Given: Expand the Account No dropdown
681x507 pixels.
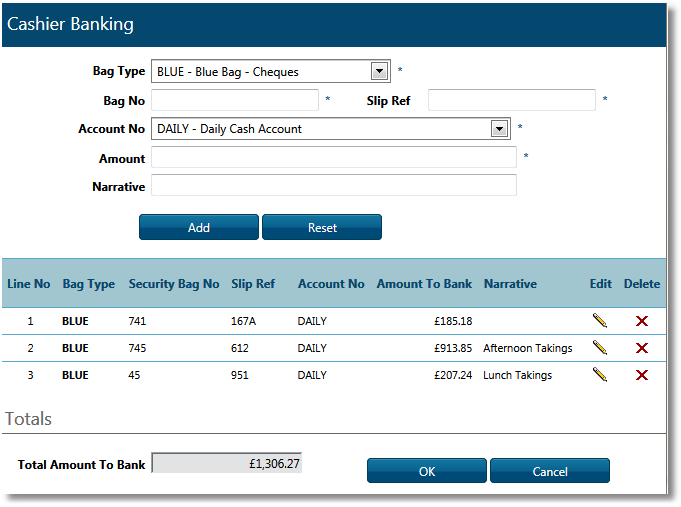Looking at the screenshot, I should click(499, 128).
